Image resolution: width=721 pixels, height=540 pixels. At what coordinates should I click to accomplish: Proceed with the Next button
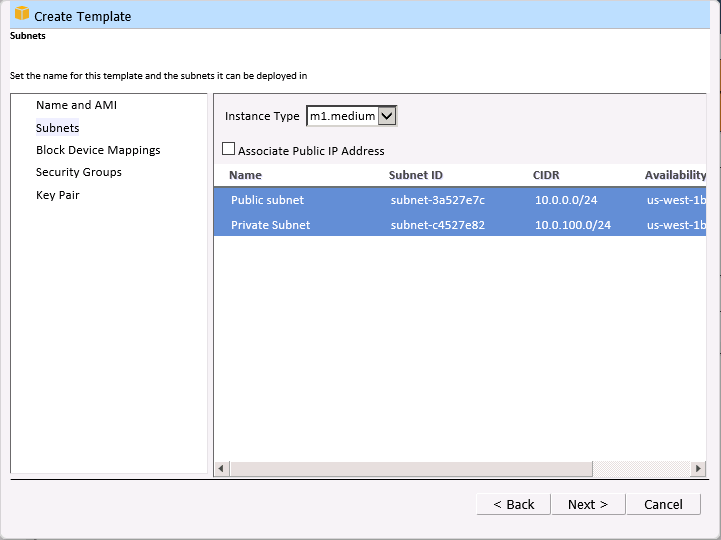coord(587,504)
